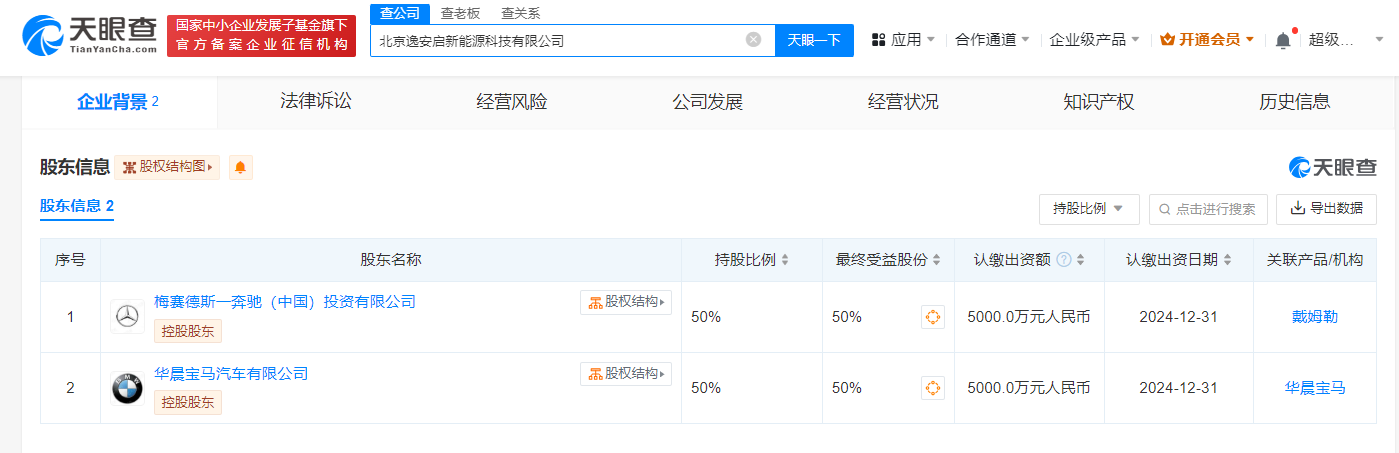Image resolution: width=1399 pixels, height=453 pixels.
Task: Select the 企业背景 tab
Action: click(x=118, y=102)
